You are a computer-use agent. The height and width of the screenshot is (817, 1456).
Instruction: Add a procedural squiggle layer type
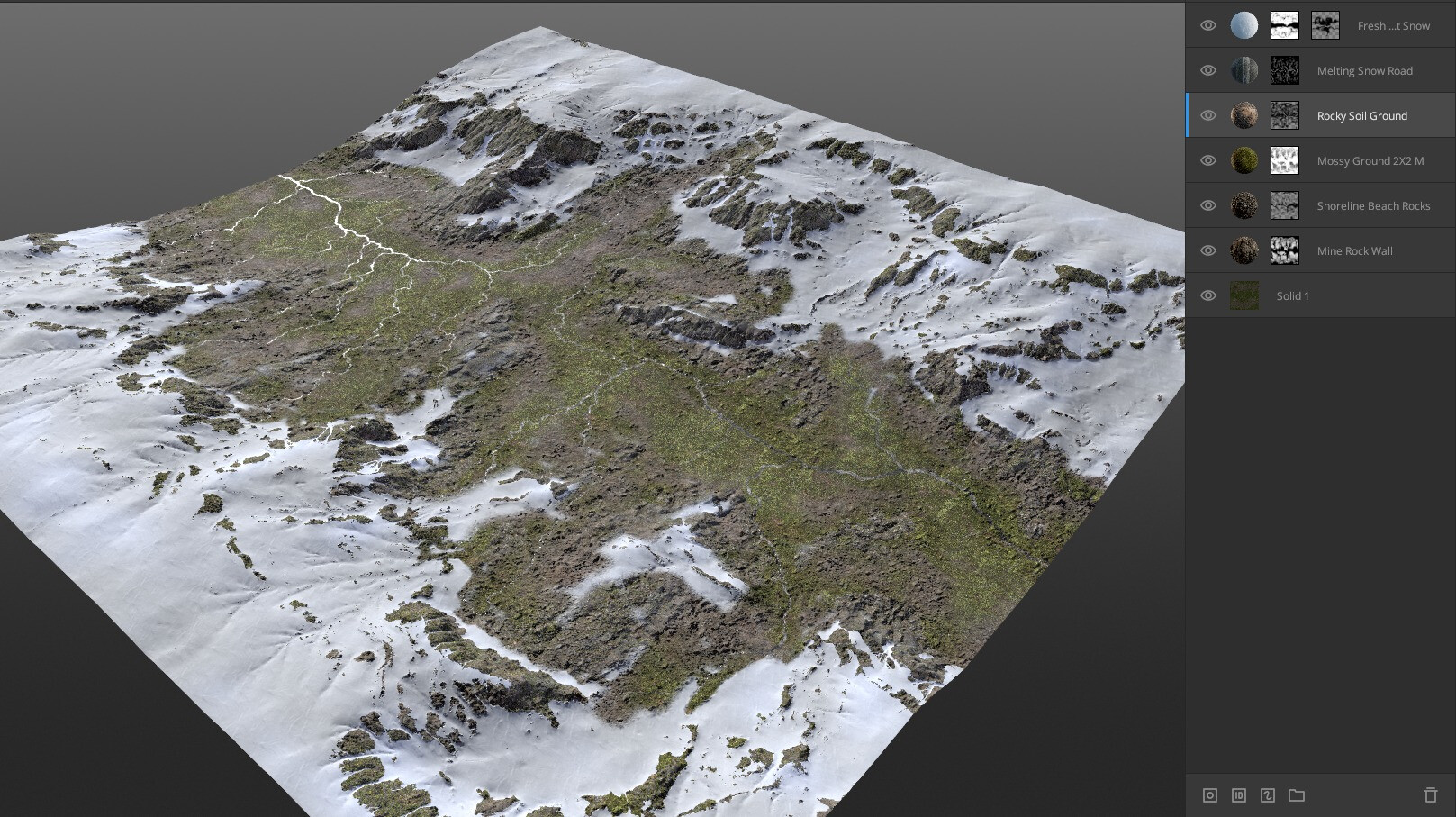[x=1268, y=795]
